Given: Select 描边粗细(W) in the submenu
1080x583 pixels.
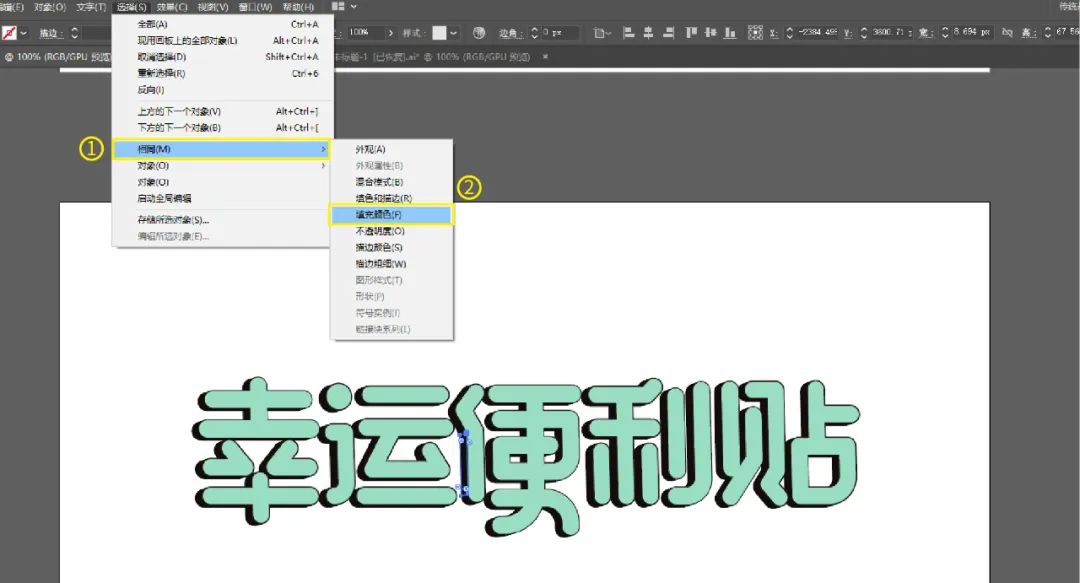Looking at the screenshot, I should (391, 264).
